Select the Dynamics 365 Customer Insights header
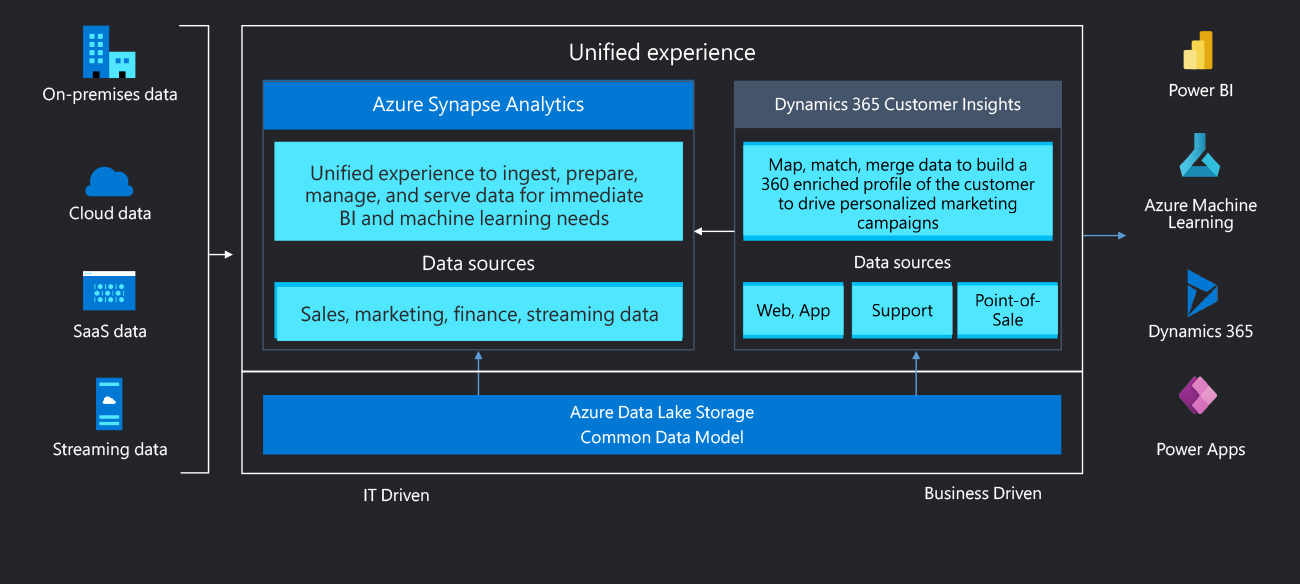Viewport: 1300px width, 584px height. [x=897, y=105]
